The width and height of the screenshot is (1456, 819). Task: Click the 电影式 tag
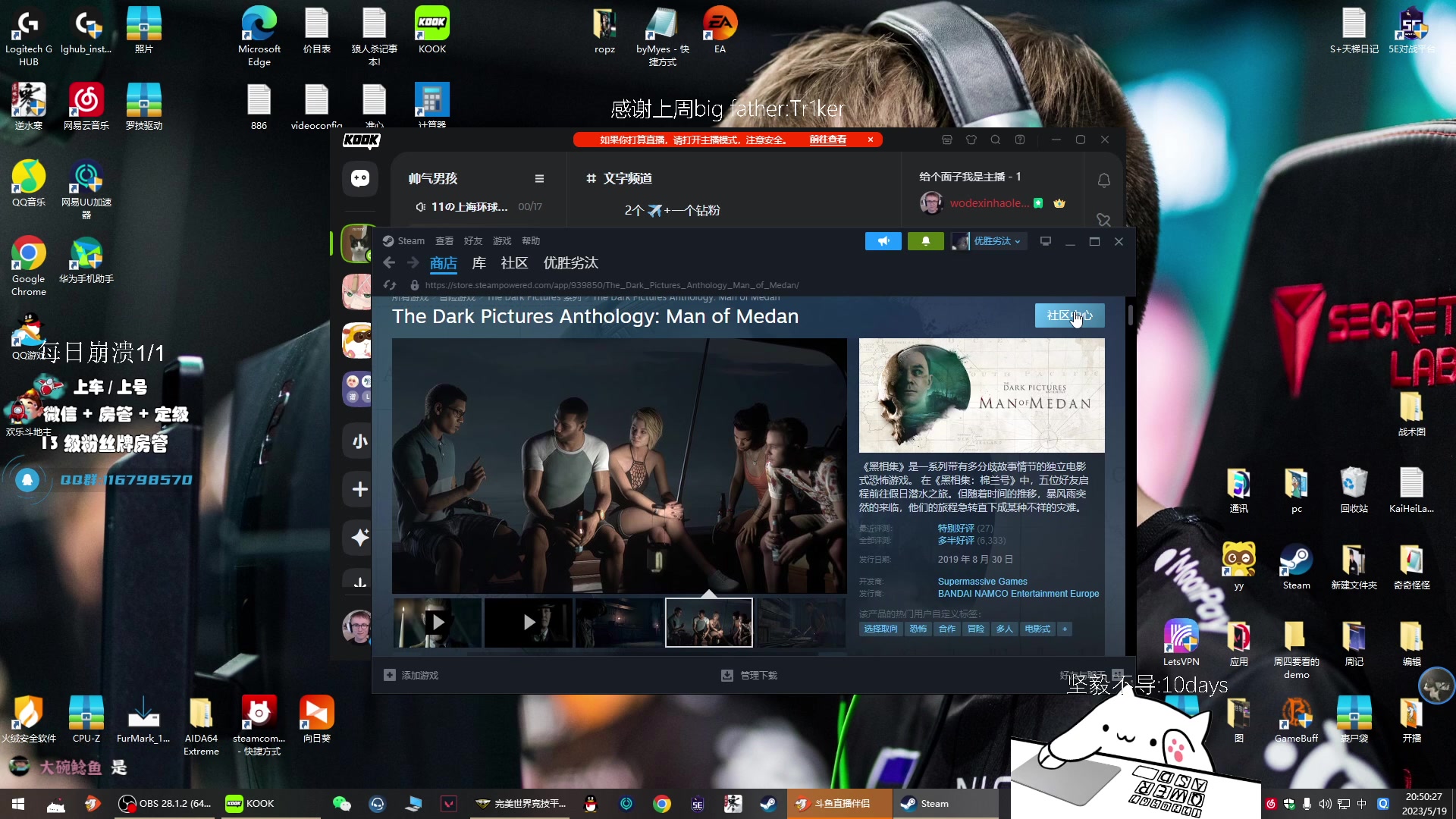1037,629
